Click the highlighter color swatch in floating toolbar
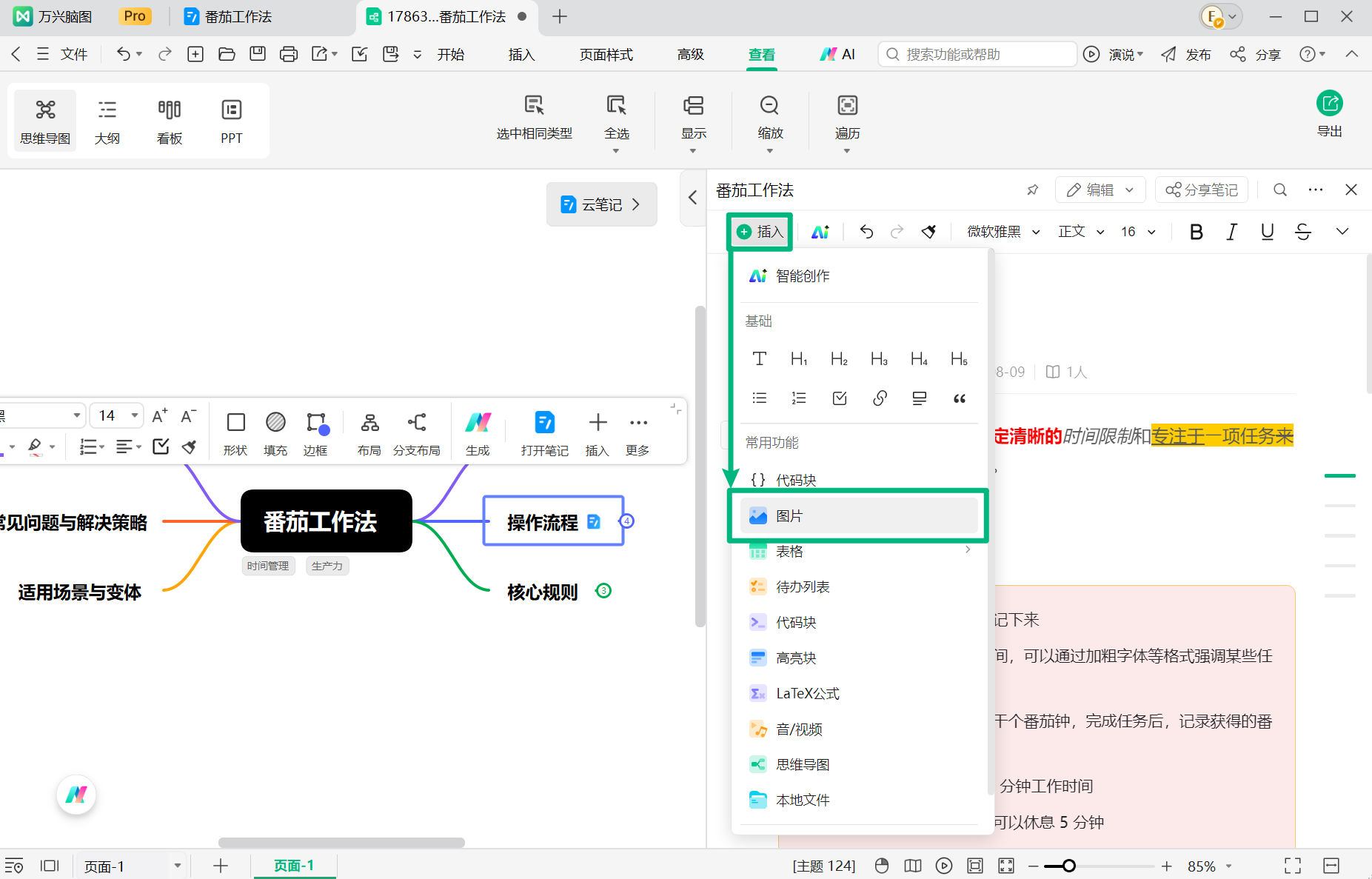 pyautogui.click(x=35, y=447)
